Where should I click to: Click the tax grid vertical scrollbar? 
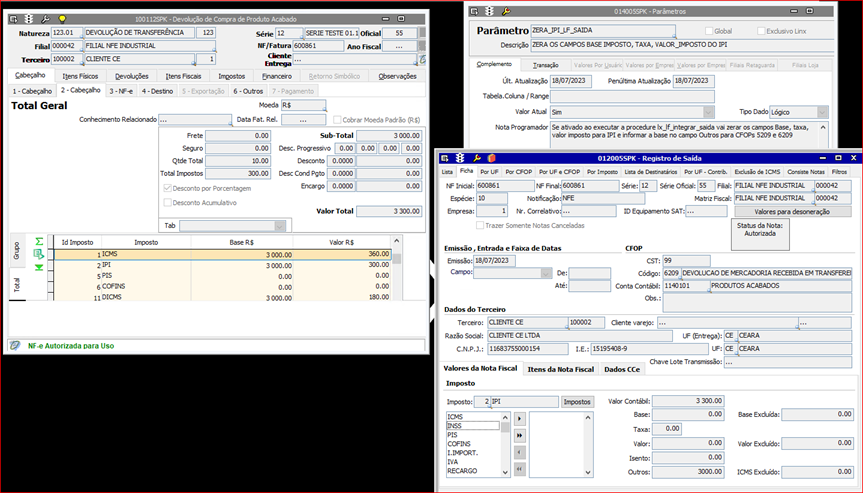point(397,268)
